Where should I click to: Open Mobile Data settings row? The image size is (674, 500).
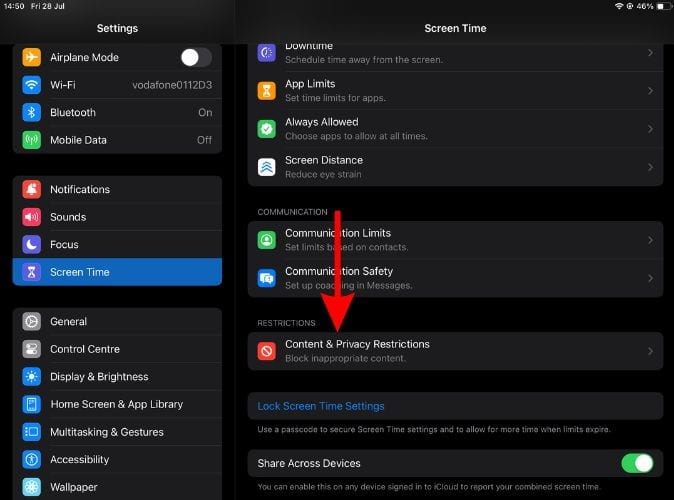point(117,140)
